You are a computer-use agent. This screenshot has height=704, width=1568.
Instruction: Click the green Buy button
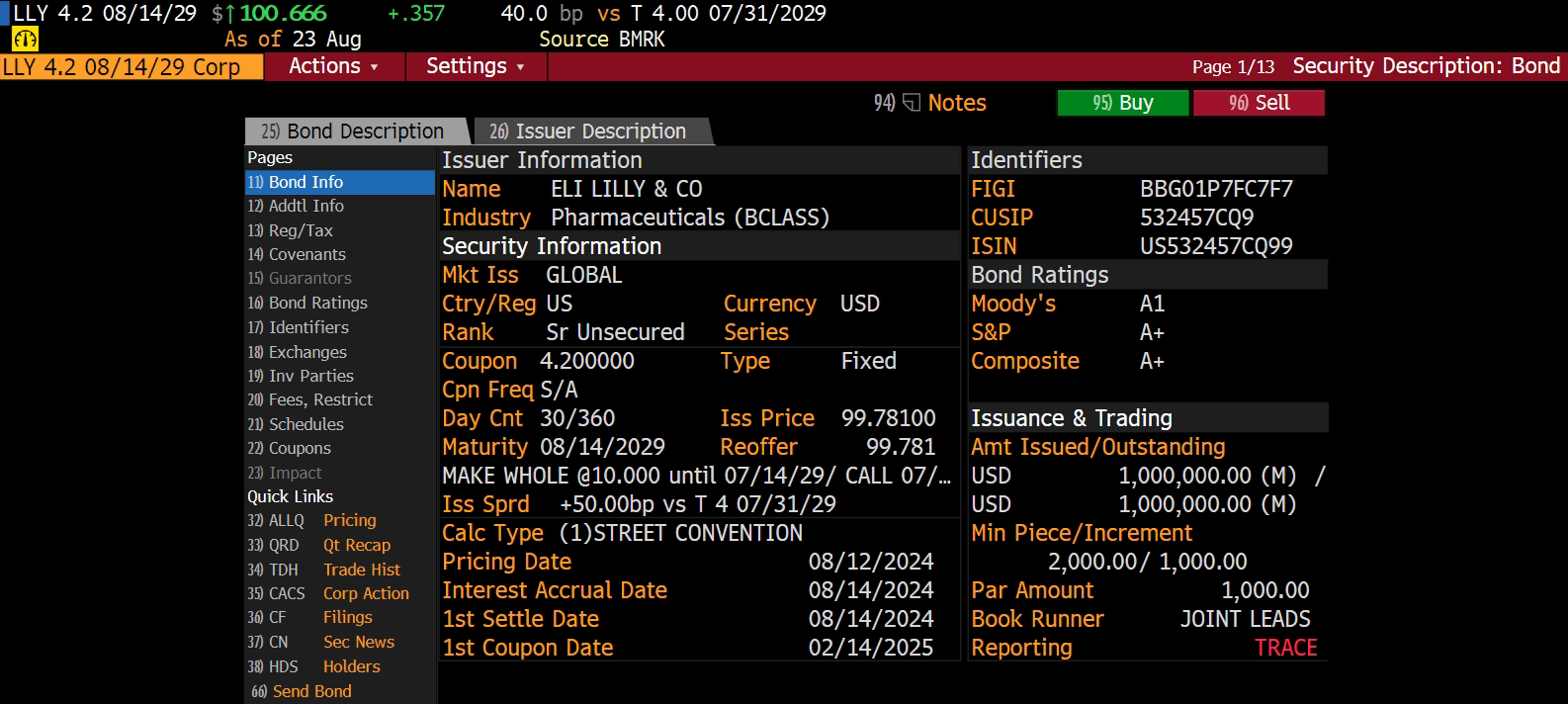[1123, 103]
